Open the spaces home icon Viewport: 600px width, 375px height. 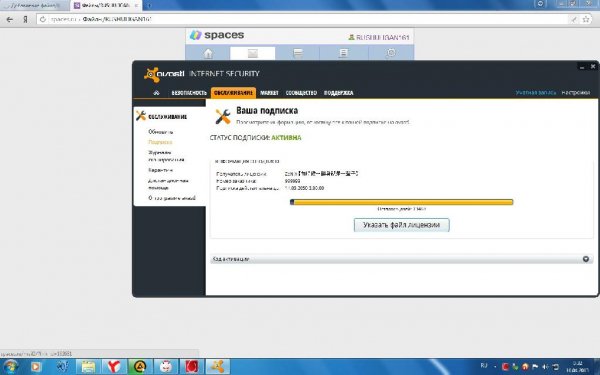(208, 53)
